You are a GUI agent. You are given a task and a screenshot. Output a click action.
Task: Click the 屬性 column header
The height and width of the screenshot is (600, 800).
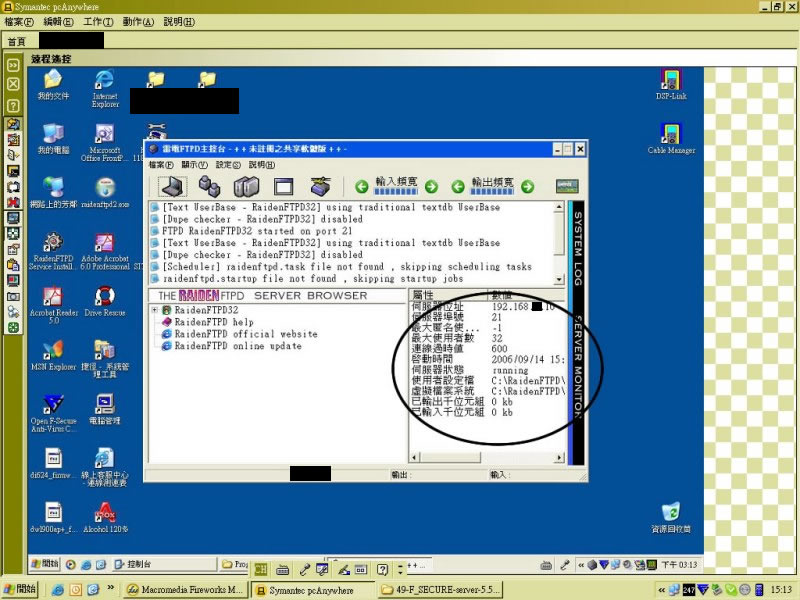[448, 295]
